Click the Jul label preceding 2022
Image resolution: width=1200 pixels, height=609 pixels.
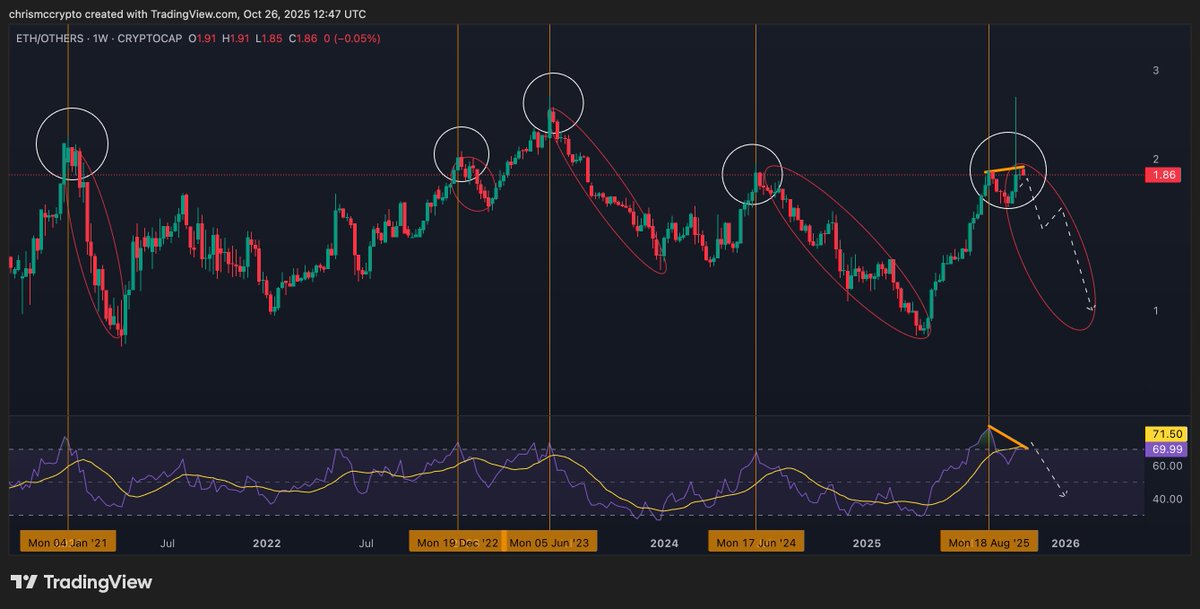(168, 544)
